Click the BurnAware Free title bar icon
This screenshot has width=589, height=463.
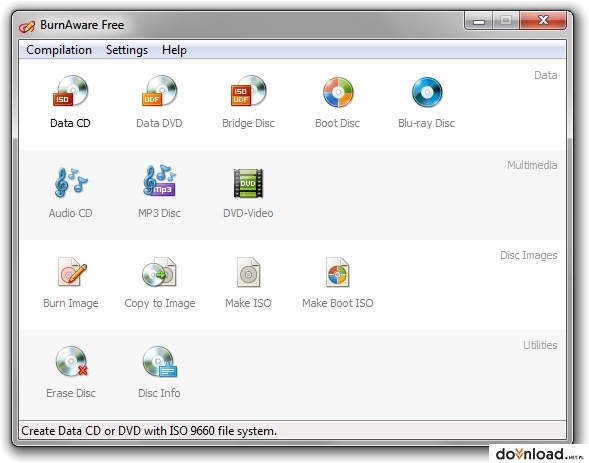(x=27, y=26)
